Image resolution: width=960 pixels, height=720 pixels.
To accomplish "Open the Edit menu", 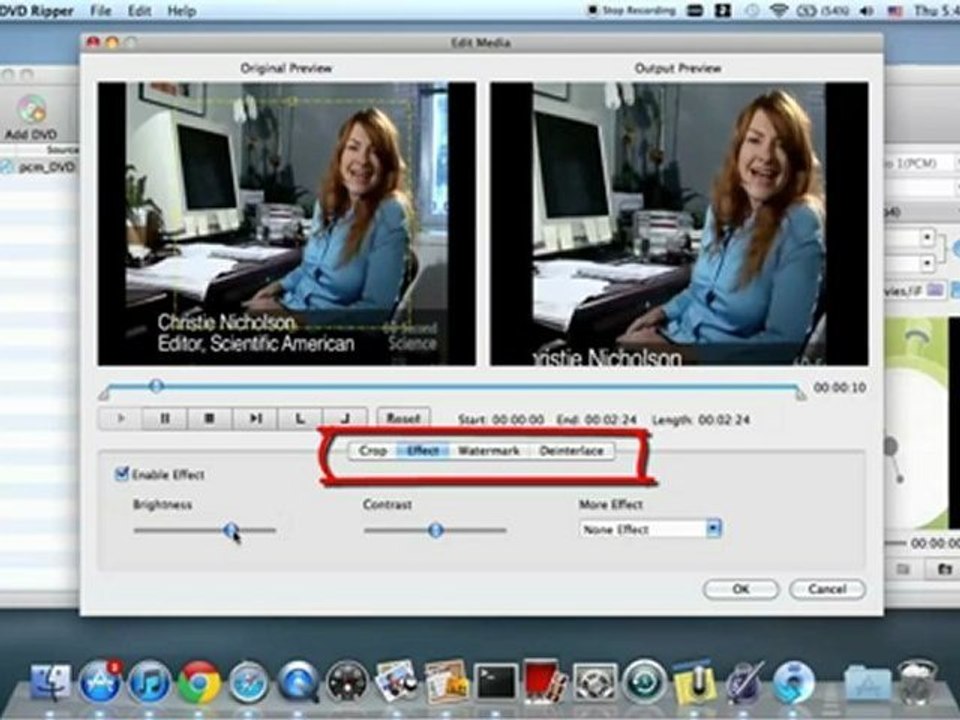I will click(x=140, y=10).
